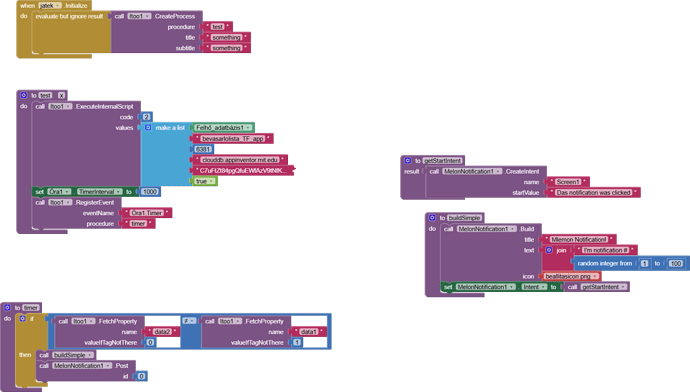The height and width of the screenshot is (392, 690).
Task: Click the gear icon on the join block
Action: [549, 250]
